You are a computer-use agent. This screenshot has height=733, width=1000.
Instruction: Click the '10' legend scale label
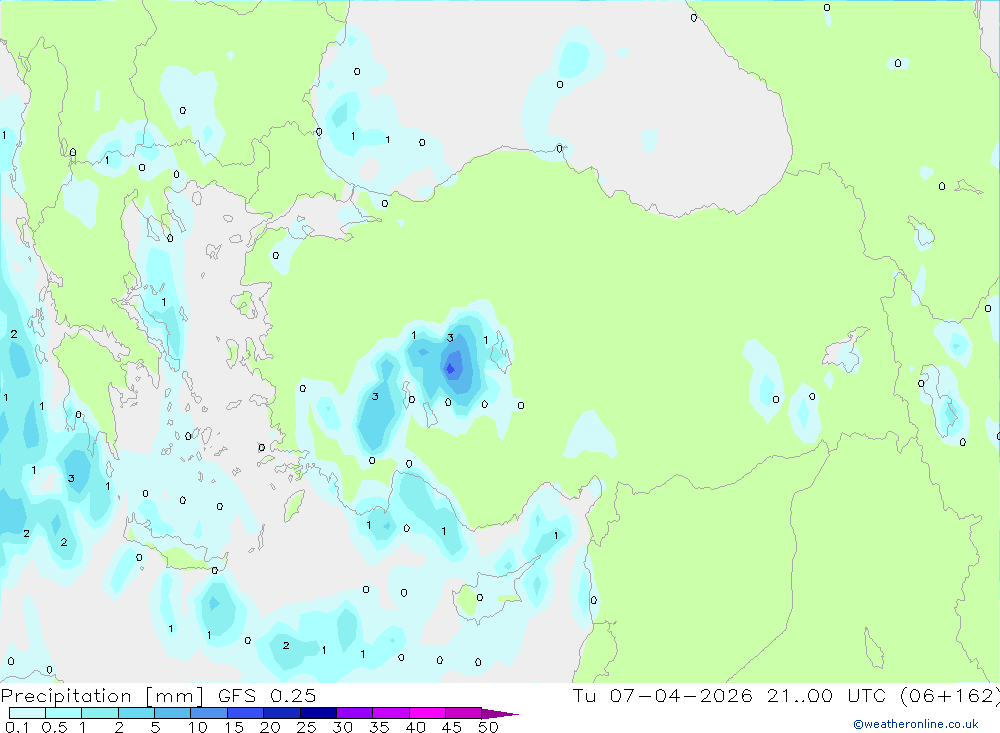[x=198, y=727]
